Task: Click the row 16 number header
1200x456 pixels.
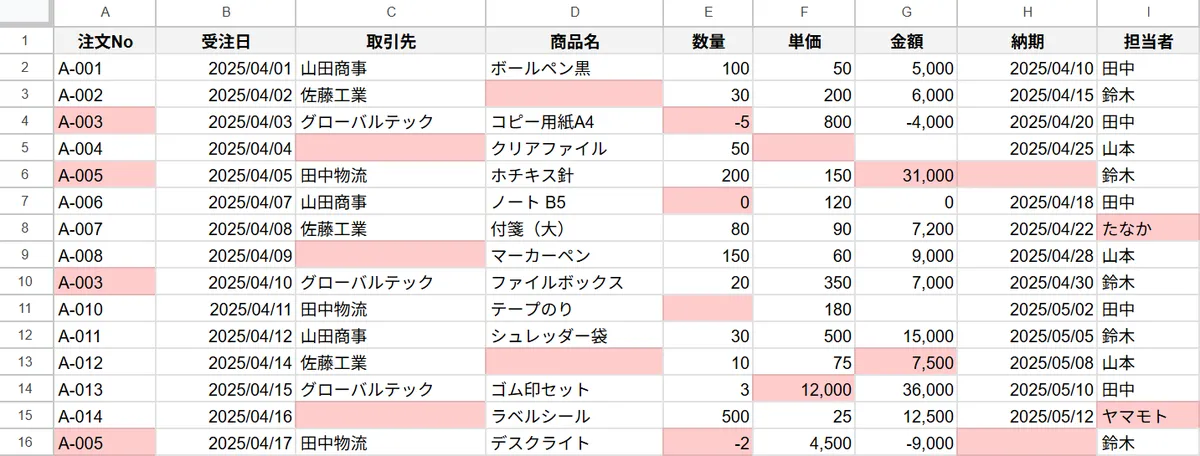Action: [x=26, y=442]
